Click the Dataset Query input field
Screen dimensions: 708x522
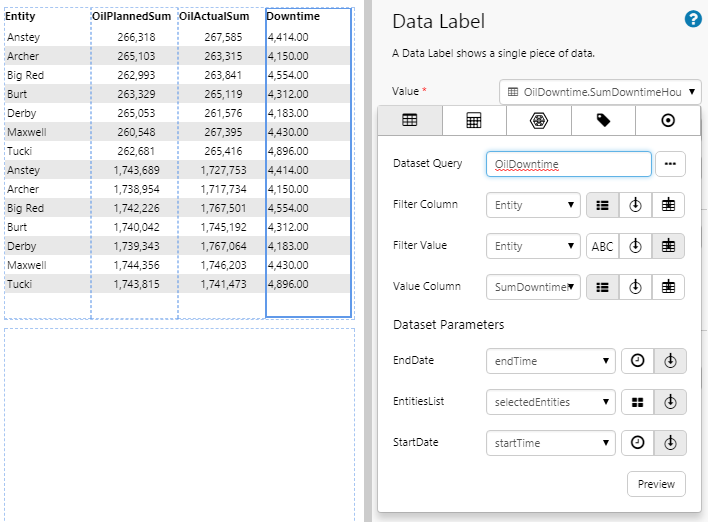[x=568, y=164]
